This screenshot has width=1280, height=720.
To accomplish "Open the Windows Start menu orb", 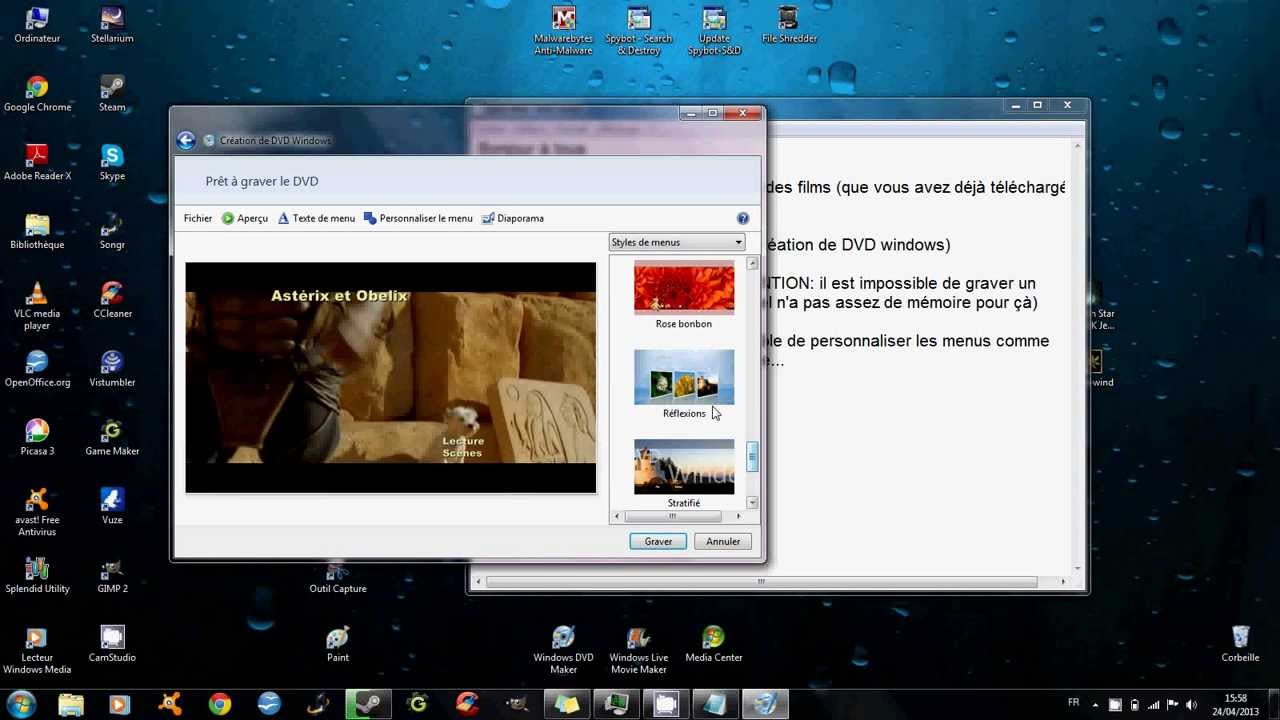I will coord(21,704).
